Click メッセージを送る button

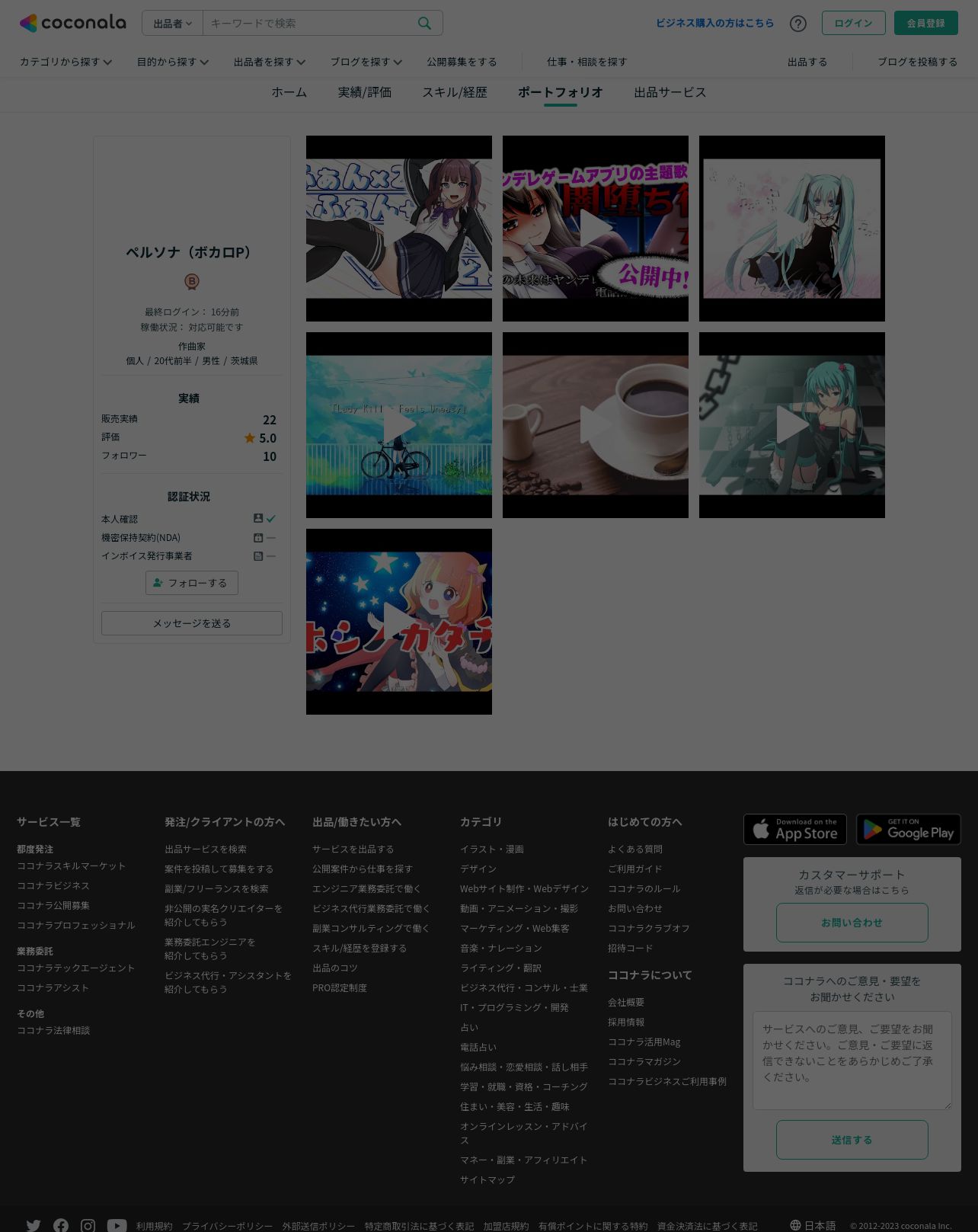tap(192, 623)
